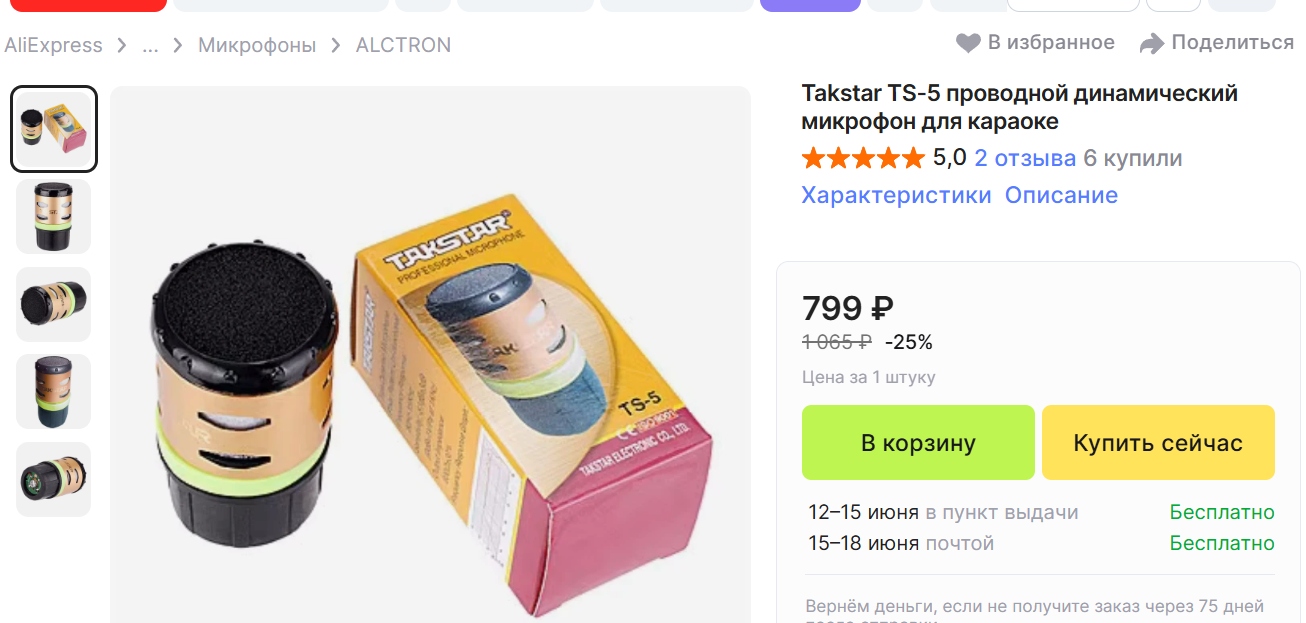Select the third thumbnail of tilted capsule
The height and width of the screenshot is (623, 1306).
coord(54,304)
